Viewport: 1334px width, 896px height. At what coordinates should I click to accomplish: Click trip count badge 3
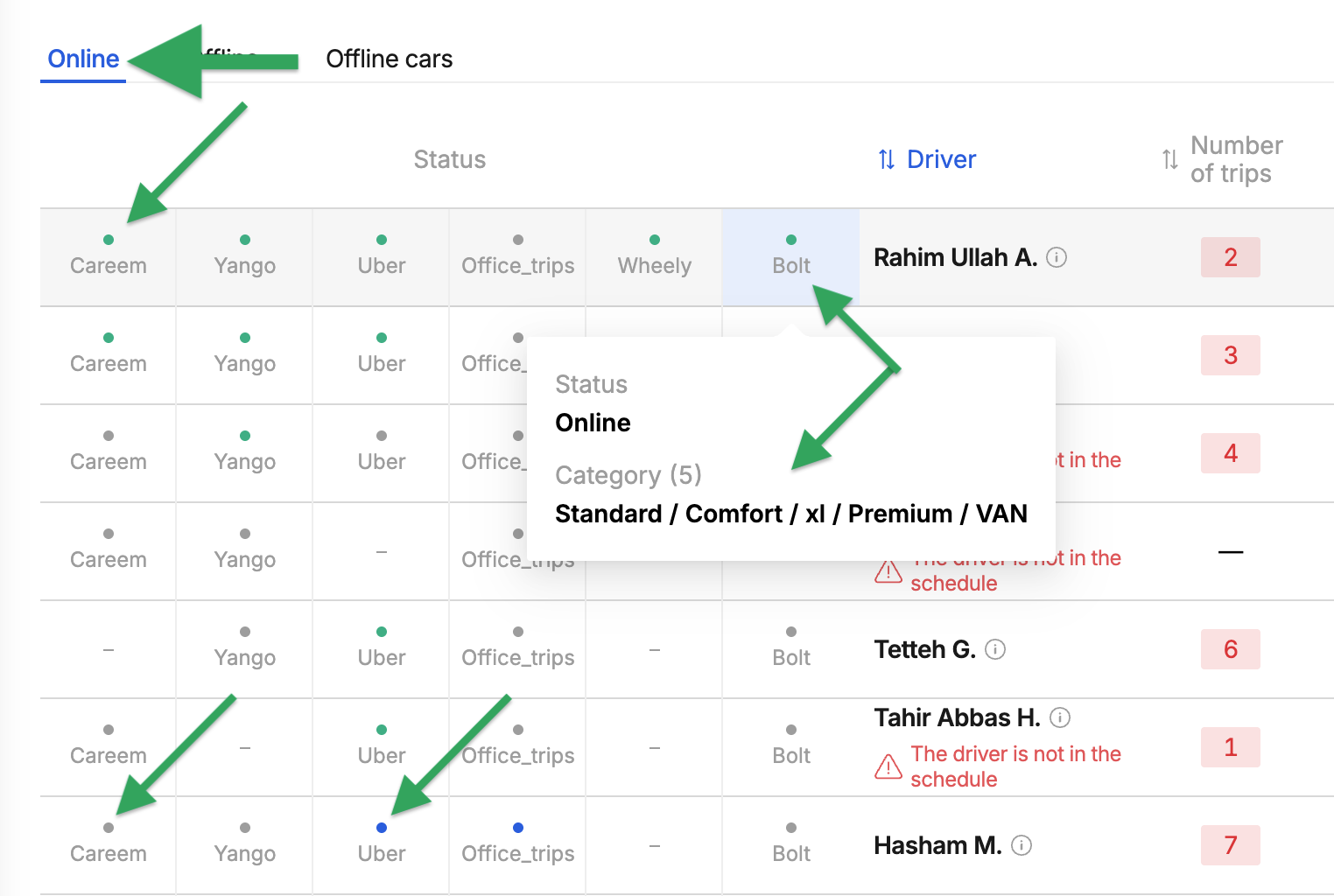(1231, 355)
